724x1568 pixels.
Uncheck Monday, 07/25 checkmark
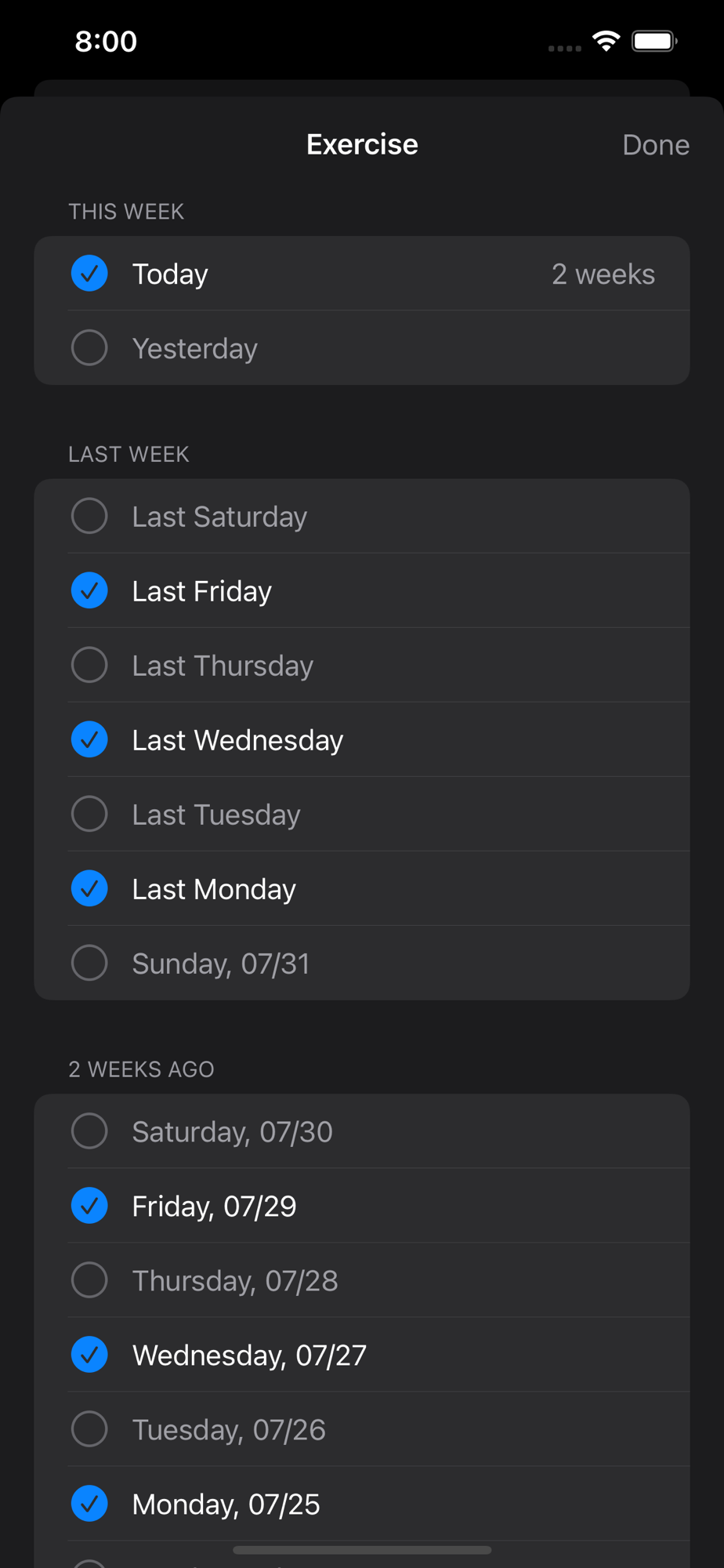coord(89,1504)
